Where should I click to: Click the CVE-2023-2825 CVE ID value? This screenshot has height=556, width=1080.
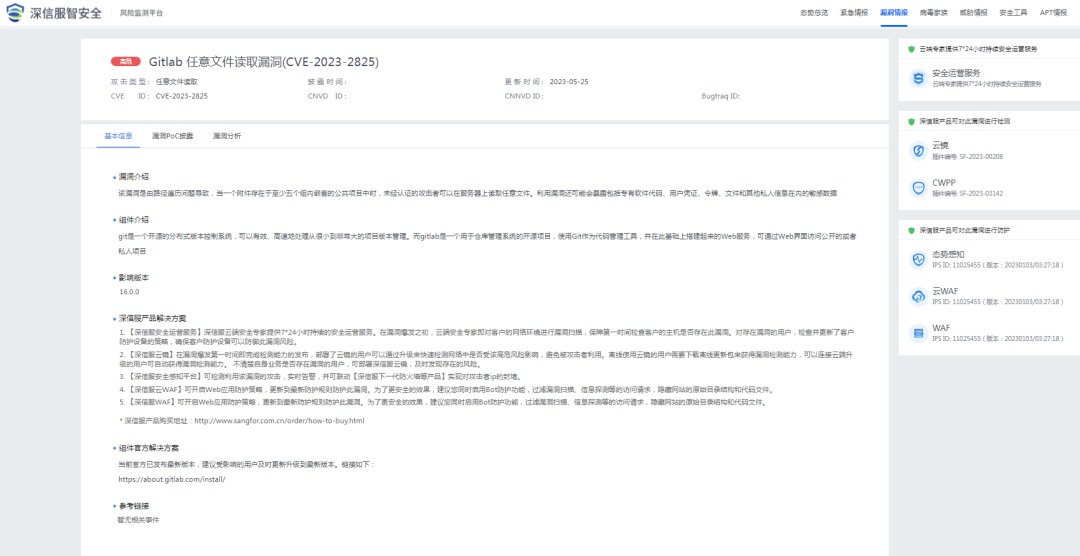click(181, 96)
